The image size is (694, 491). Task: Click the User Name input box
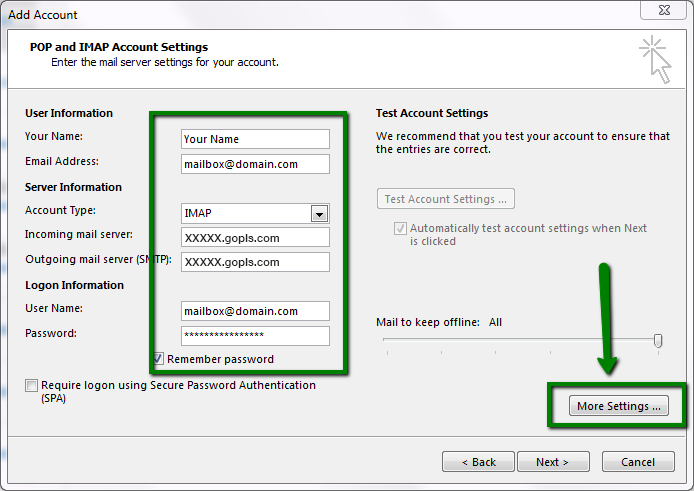pyautogui.click(x=255, y=311)
